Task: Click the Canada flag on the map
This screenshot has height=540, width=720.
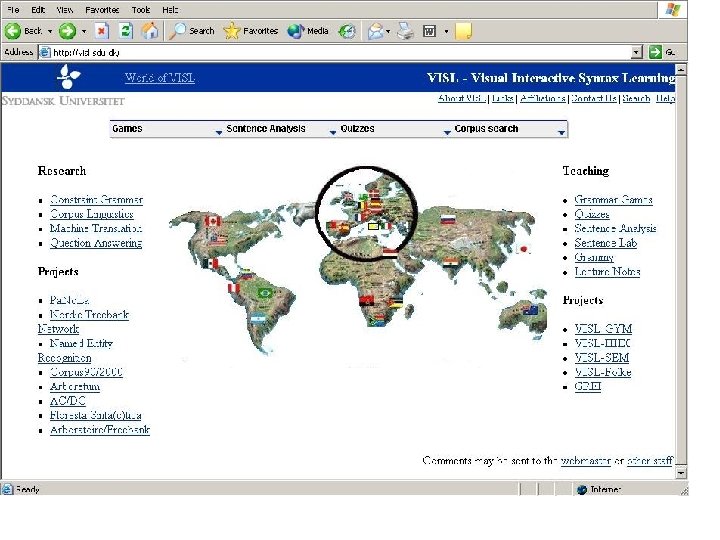Action: (x=213, y=221)
